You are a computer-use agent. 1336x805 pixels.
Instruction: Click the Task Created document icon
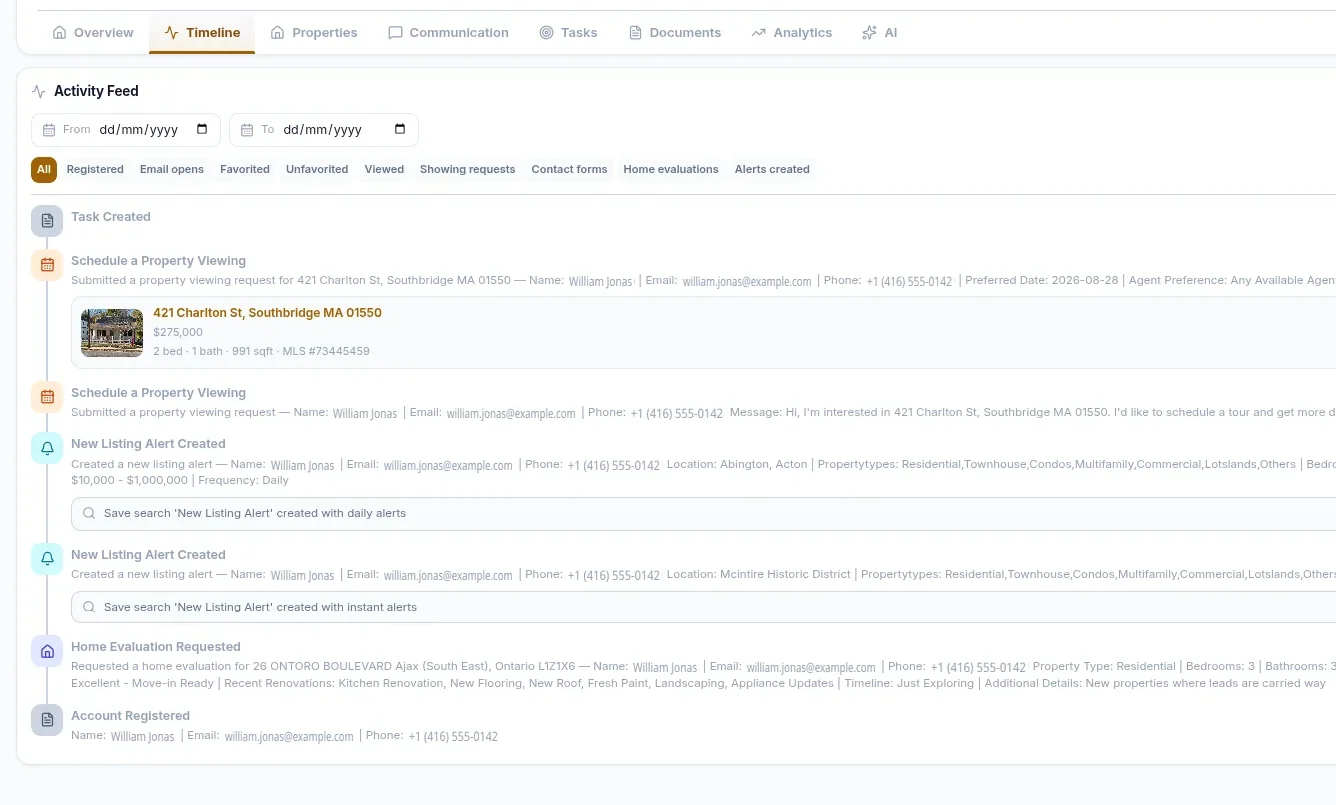click(47, 221)
